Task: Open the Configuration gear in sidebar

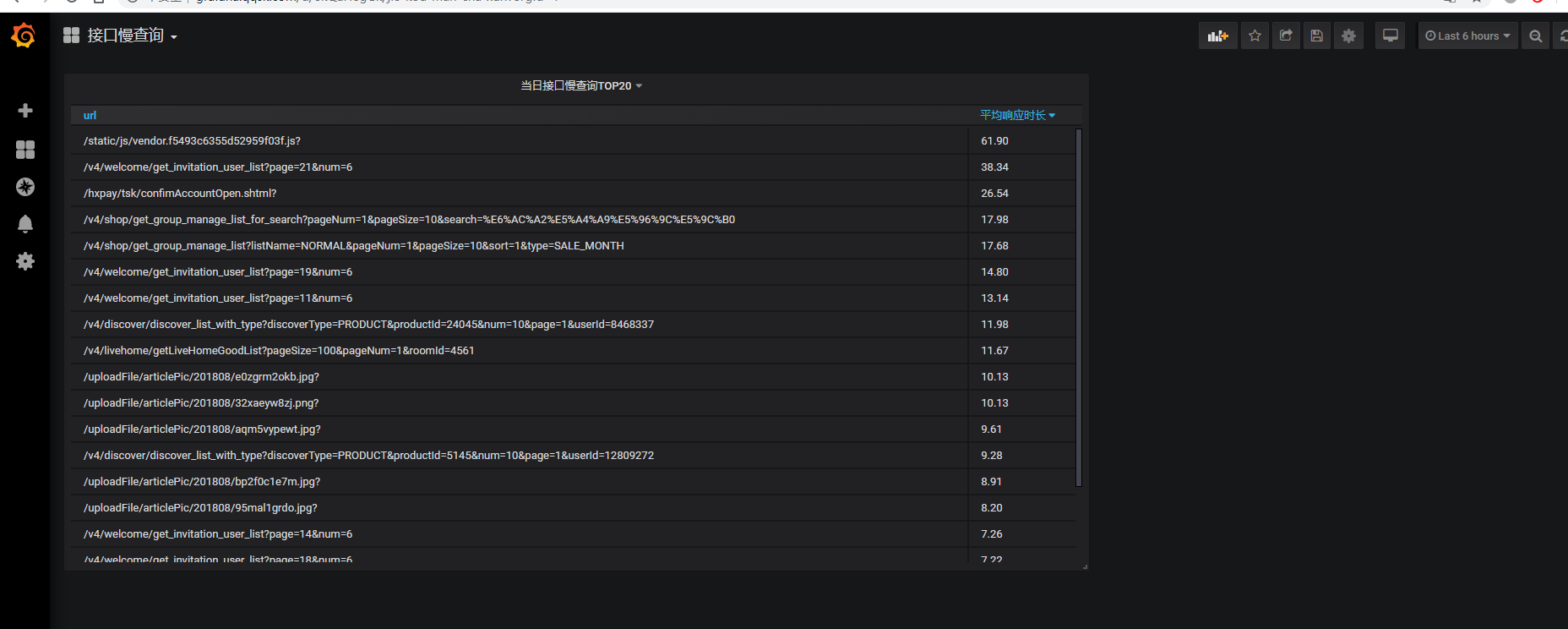Action: pos(25,261)
